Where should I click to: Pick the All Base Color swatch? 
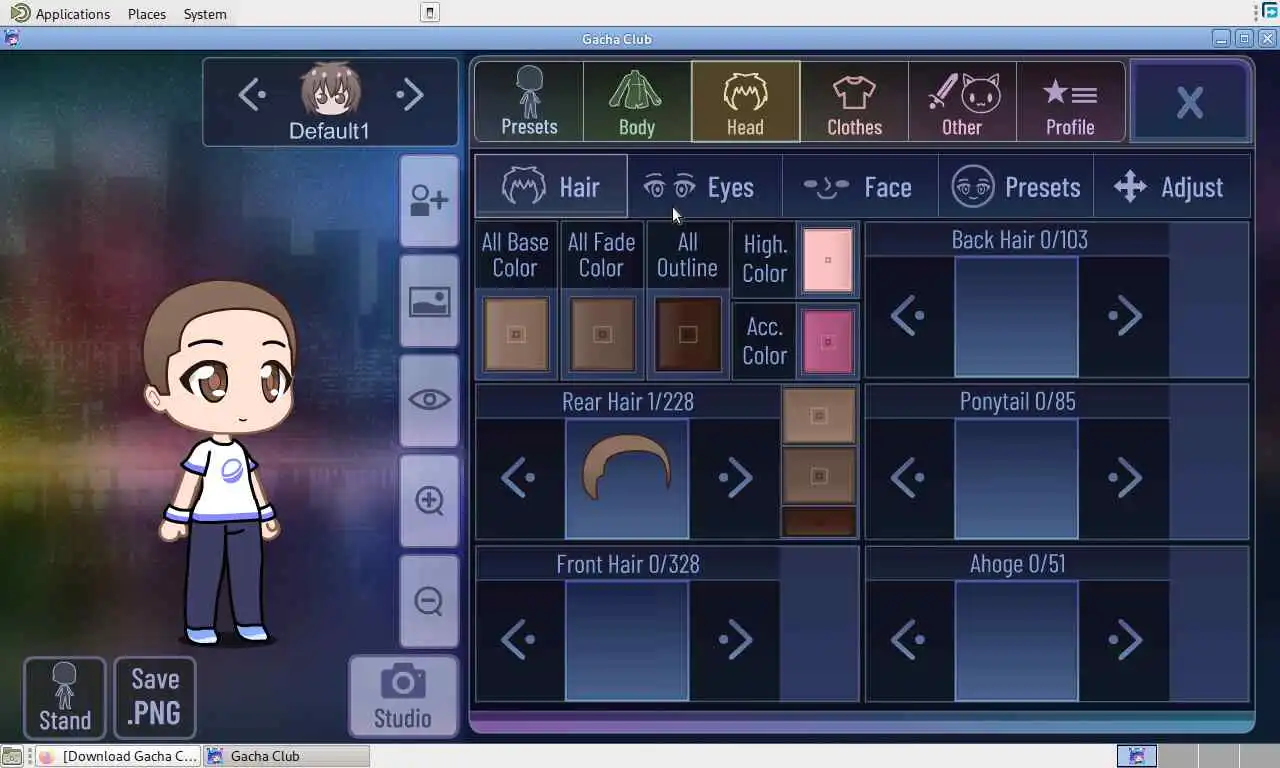click(x=516, y=335)
